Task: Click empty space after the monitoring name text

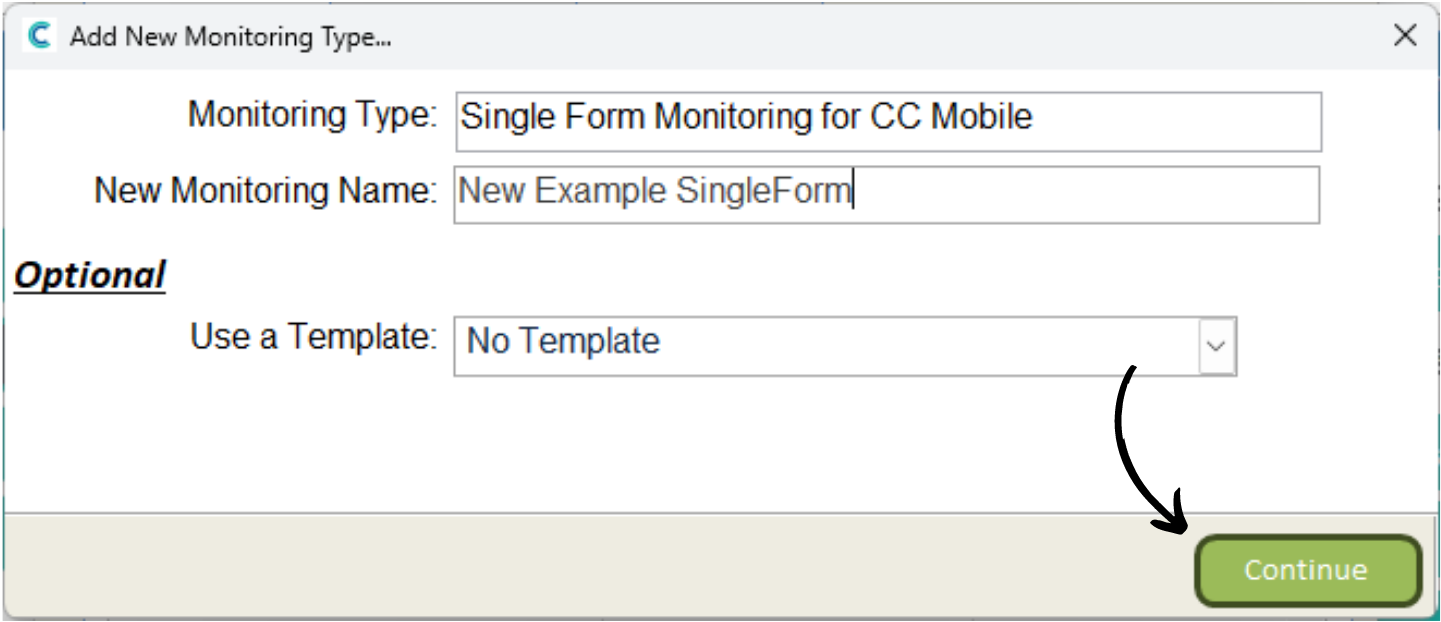Action: tap(1085, 194)
